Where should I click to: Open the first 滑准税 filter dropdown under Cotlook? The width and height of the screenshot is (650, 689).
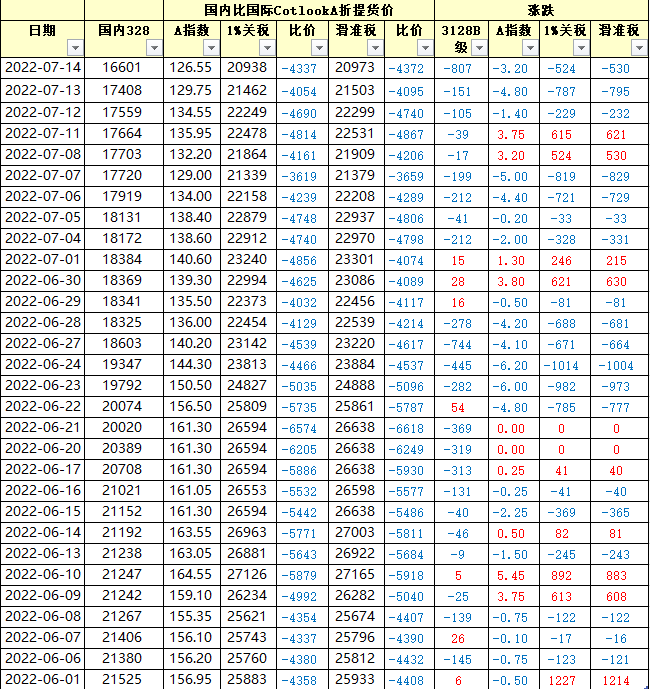coord(375,47)
